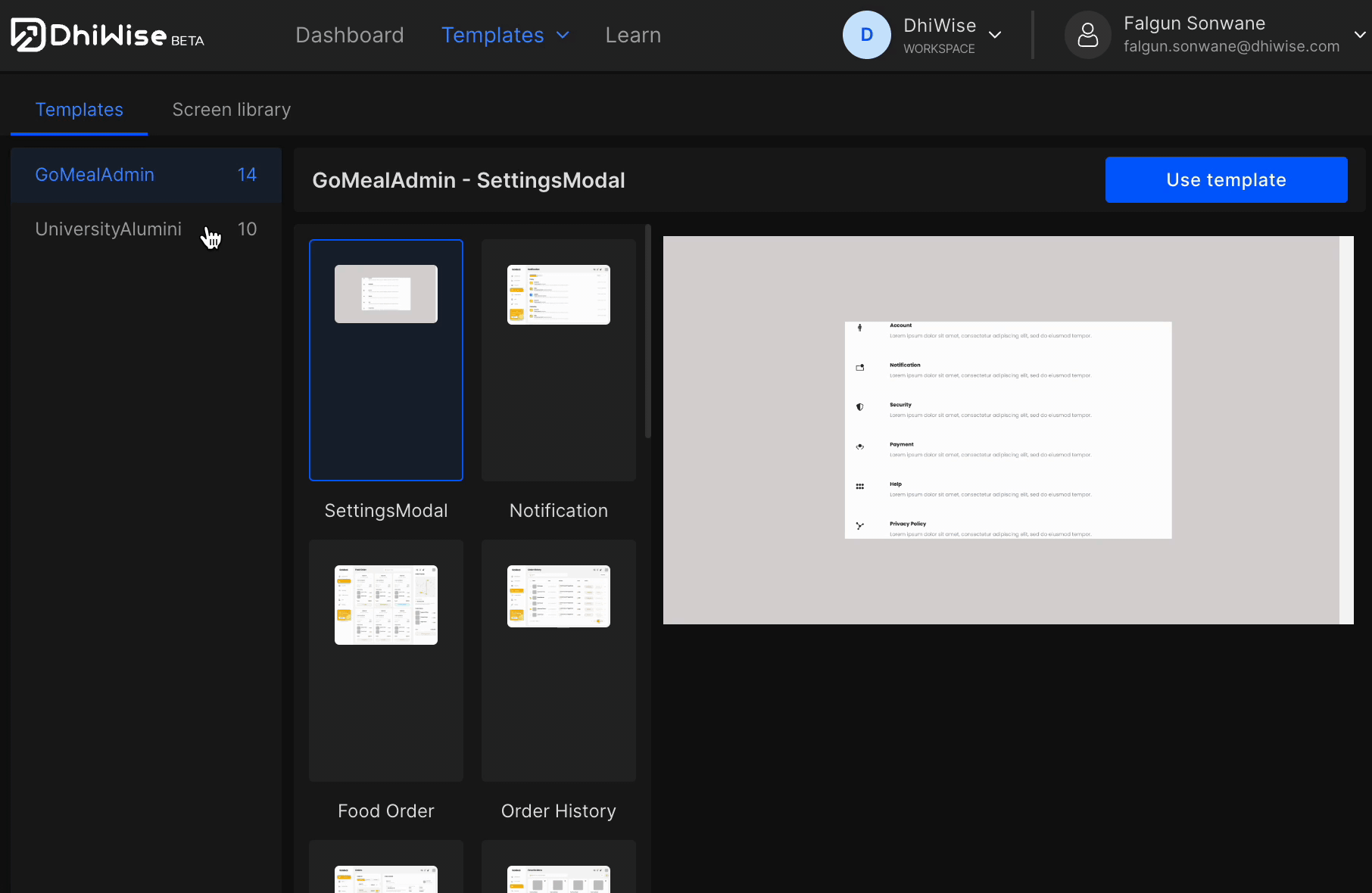1372x893 pixels.
Task: Click the Order History label text
Action: tap(559, 811)
